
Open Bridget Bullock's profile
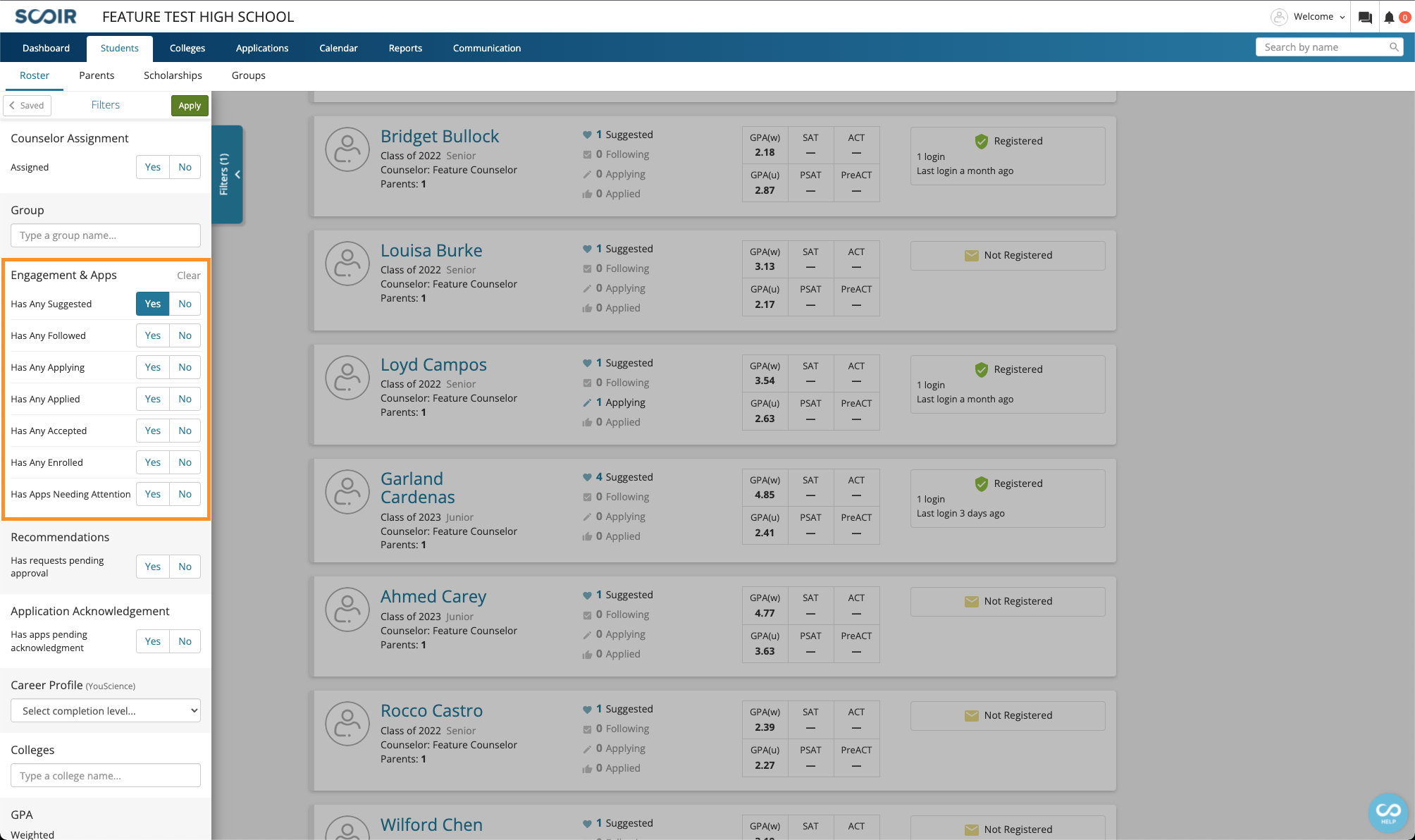pos(440,136)
